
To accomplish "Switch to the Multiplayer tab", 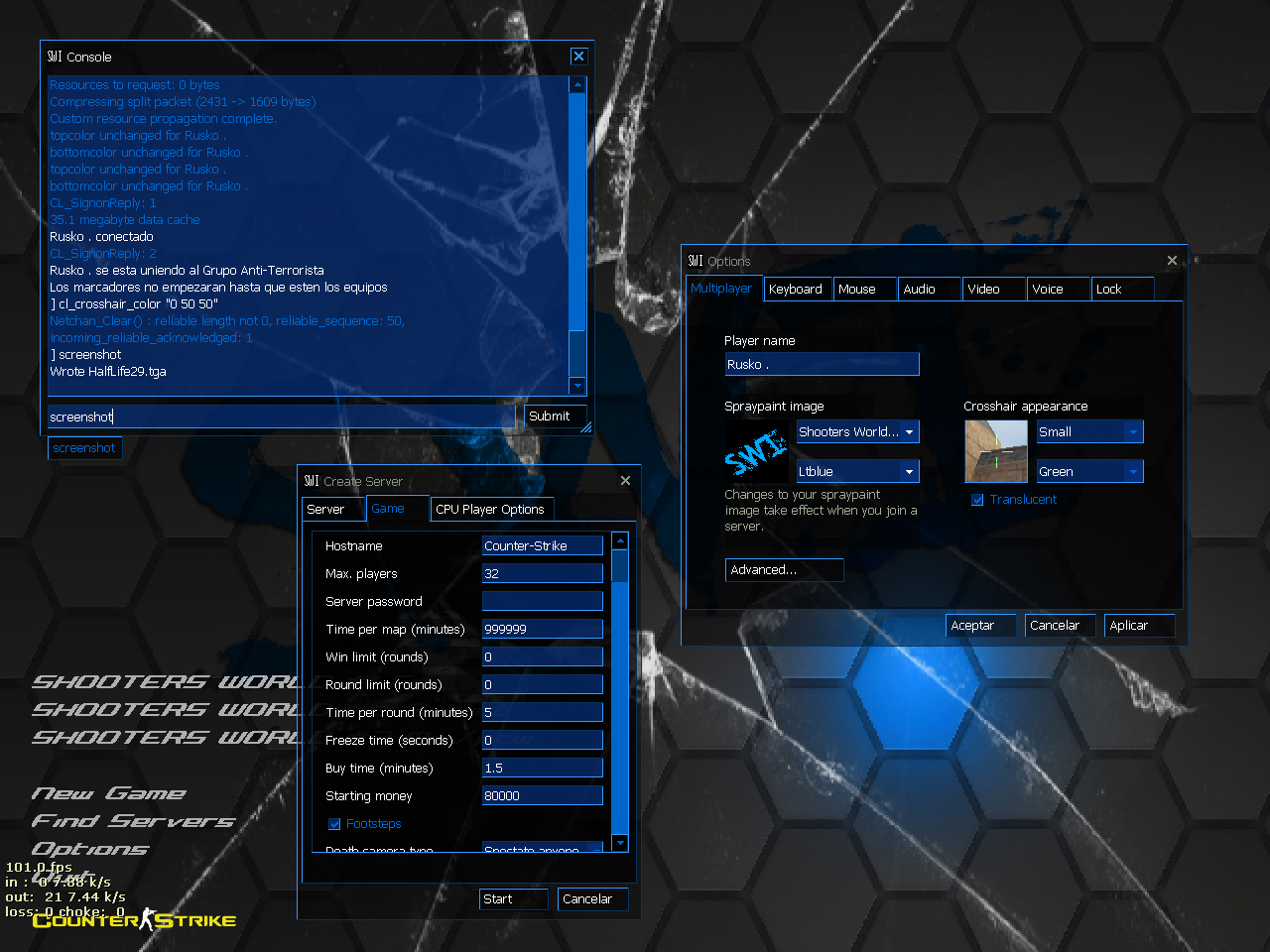I will [722, 289].
